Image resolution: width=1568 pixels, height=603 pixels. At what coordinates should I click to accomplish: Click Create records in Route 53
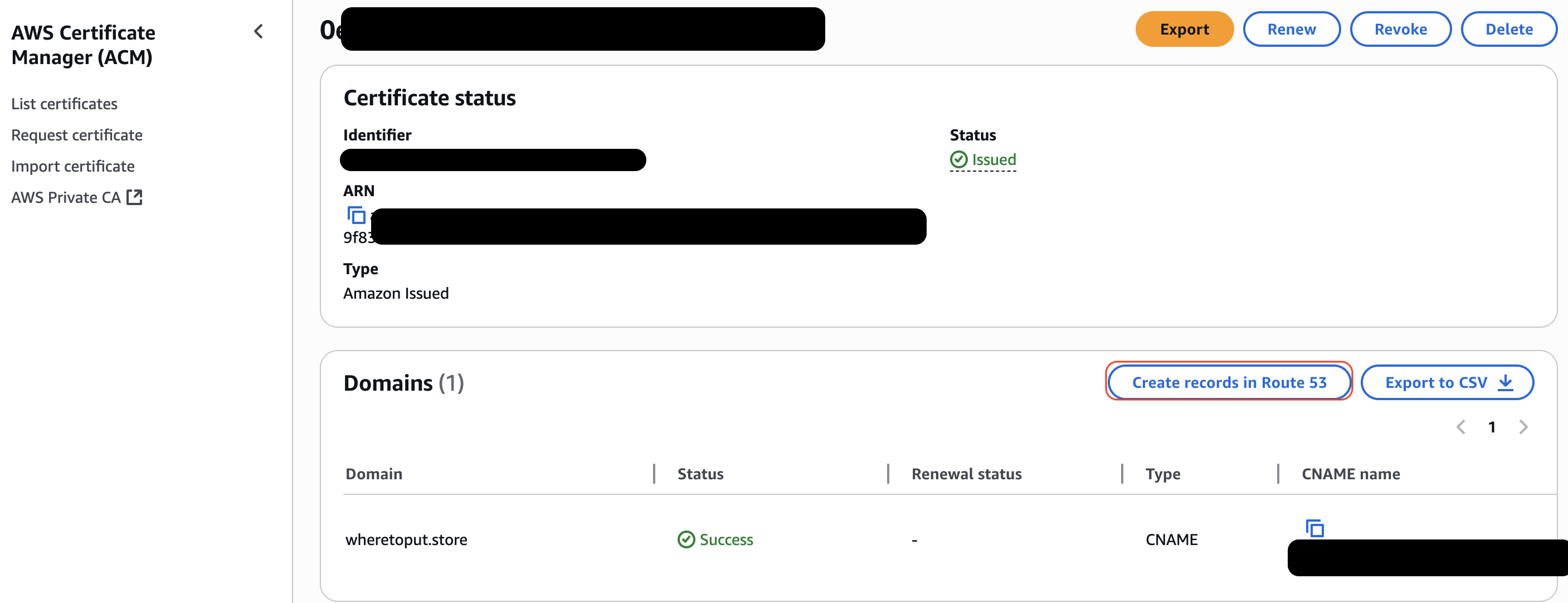[1228, 382]
